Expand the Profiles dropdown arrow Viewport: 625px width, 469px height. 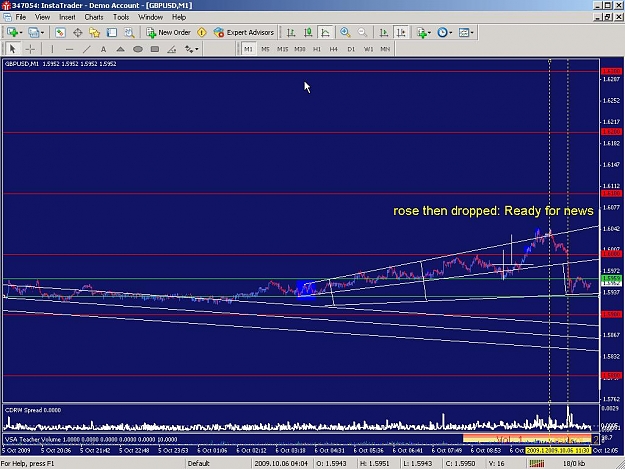(42, 33)
